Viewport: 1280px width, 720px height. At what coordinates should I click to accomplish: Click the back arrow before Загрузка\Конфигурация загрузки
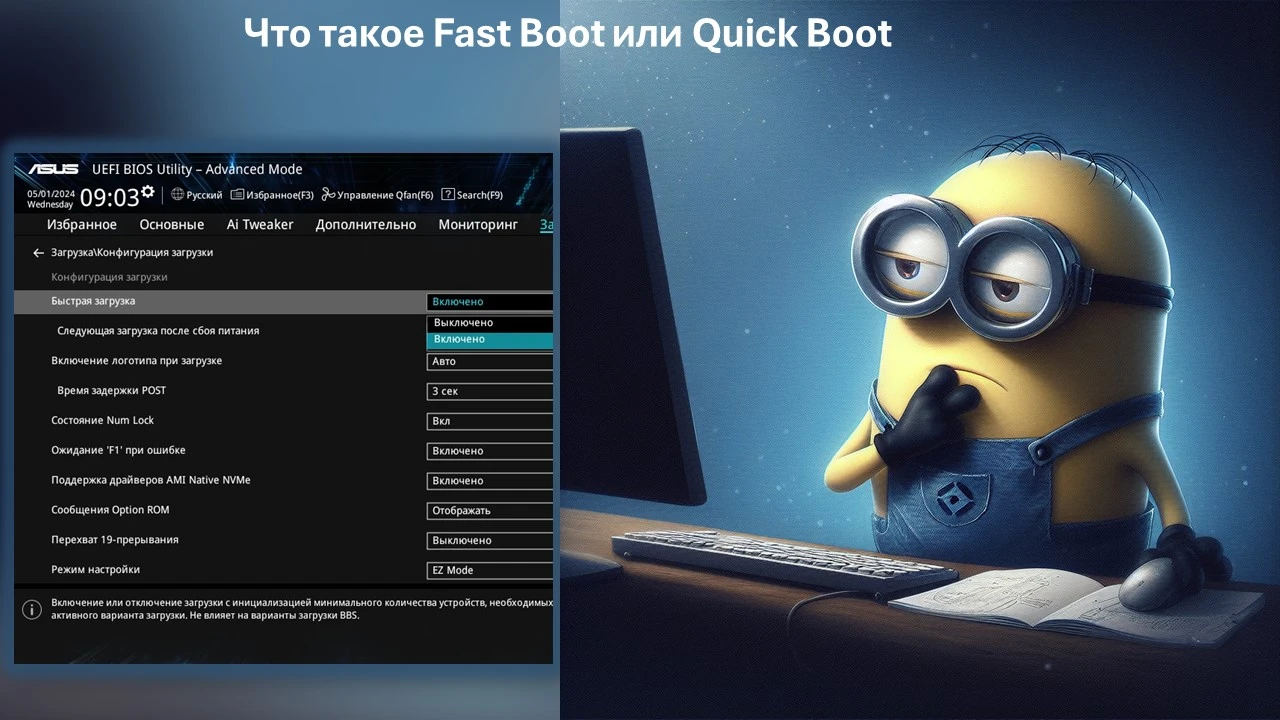tap(38, 253)
